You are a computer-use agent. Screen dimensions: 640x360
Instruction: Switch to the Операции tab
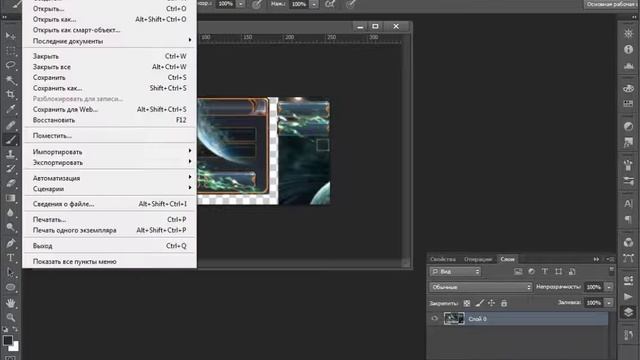point(478,259)
